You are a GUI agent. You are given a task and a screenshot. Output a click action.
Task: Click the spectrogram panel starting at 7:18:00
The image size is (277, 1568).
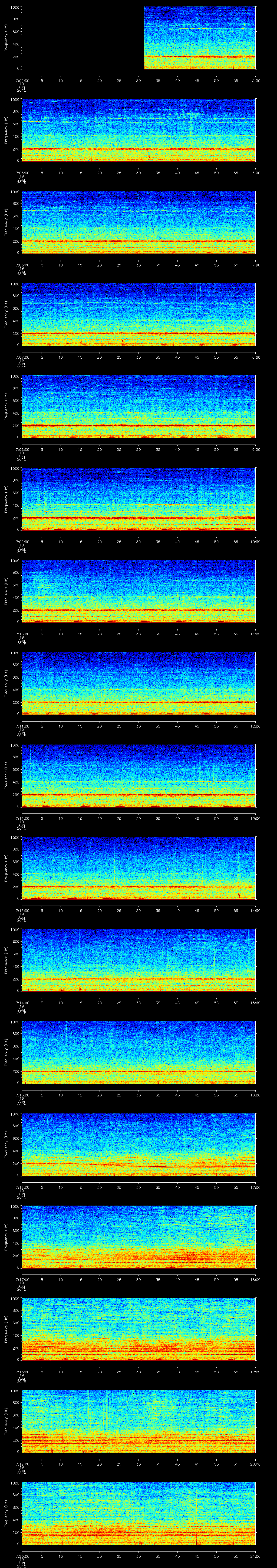[139, 1329]
